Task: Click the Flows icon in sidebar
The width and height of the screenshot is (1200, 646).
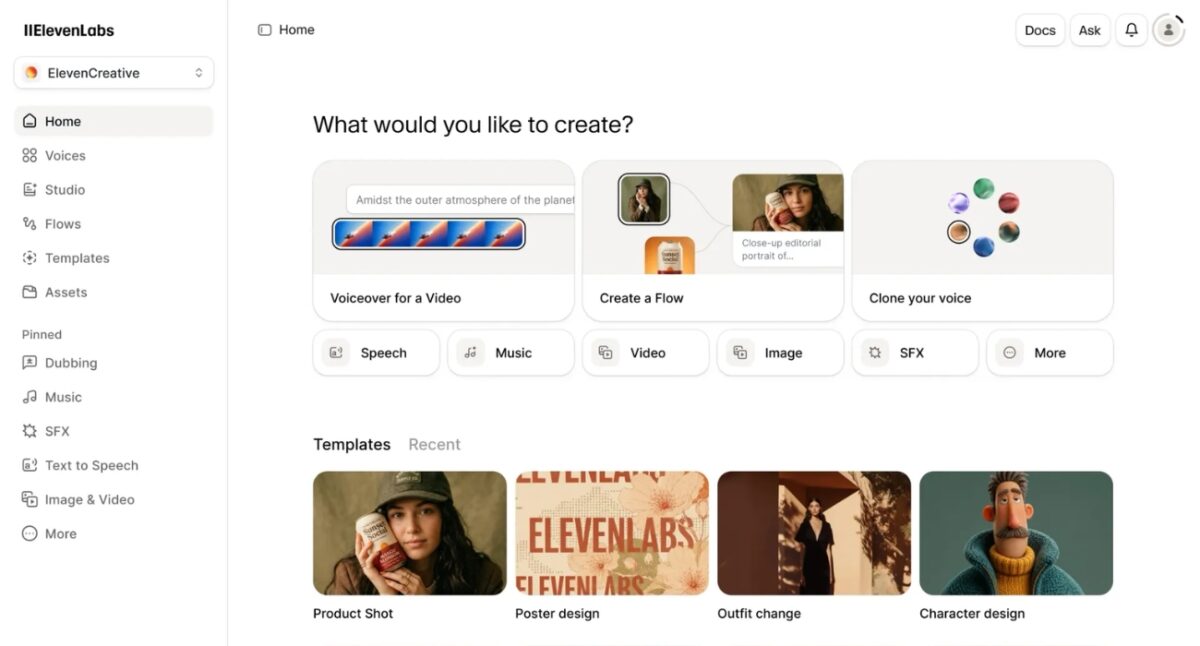Action: (29, 223)
